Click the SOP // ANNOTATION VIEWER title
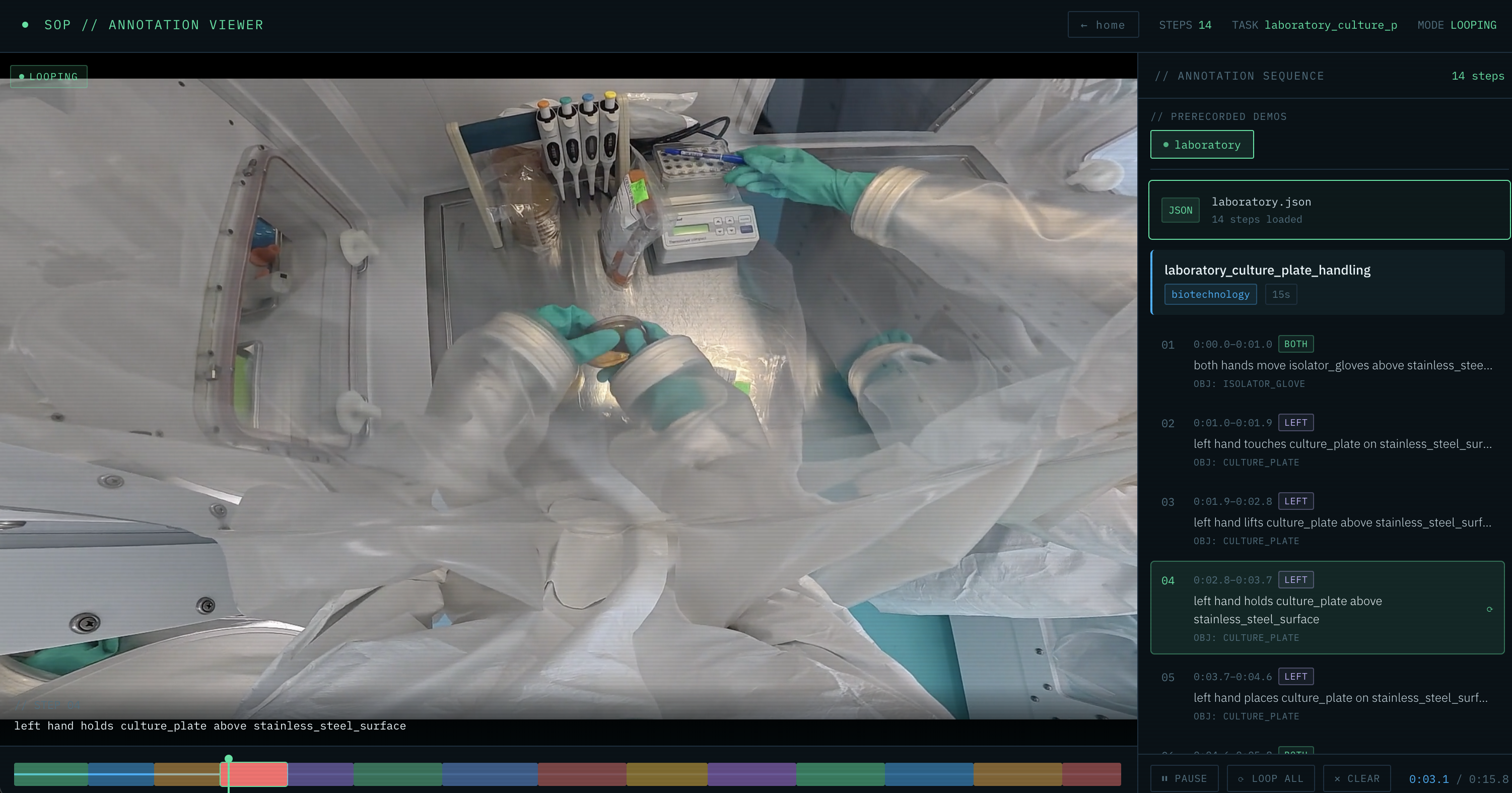 [154, 25]
